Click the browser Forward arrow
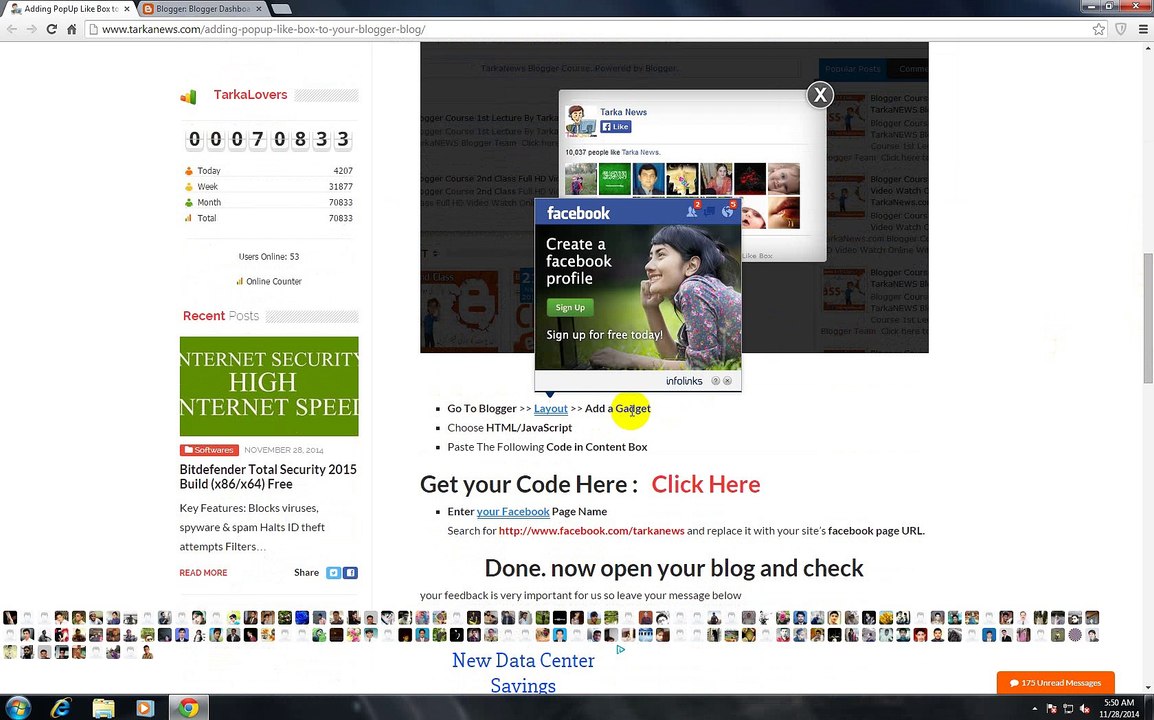The height and width of the screenshot is (720, 1154). [x=31, y=29]
